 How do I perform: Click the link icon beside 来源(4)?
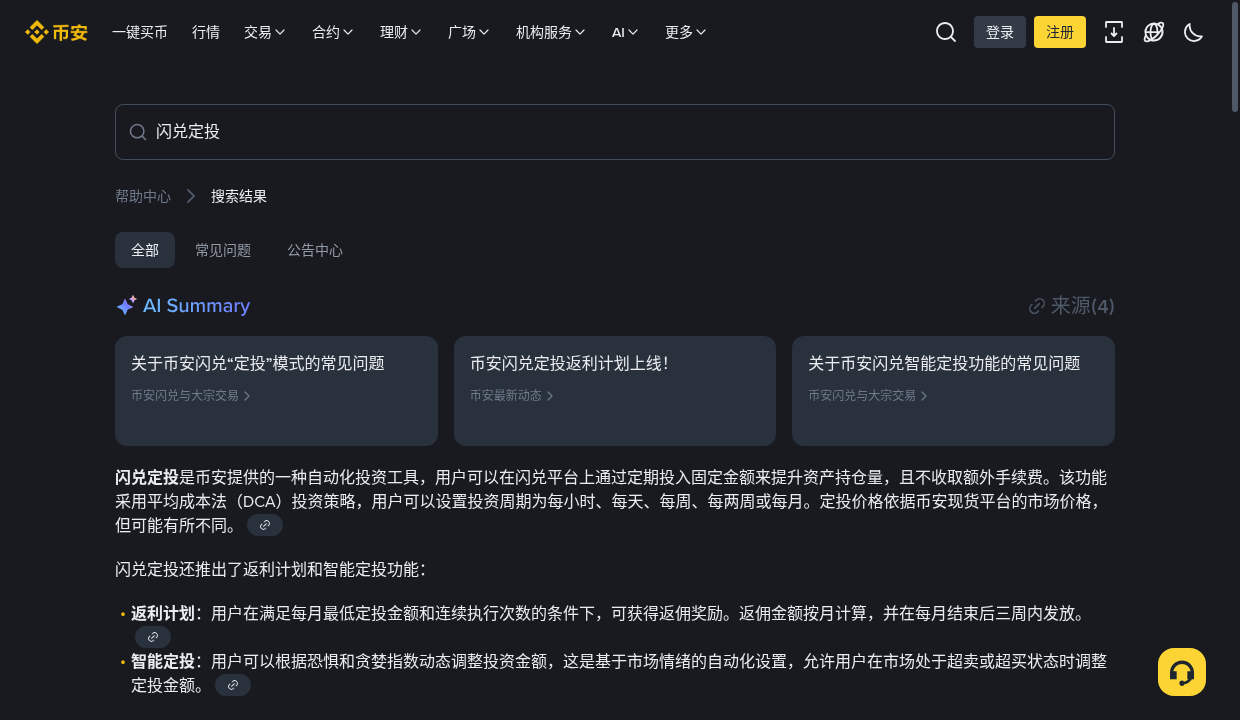click(1037, 306)
